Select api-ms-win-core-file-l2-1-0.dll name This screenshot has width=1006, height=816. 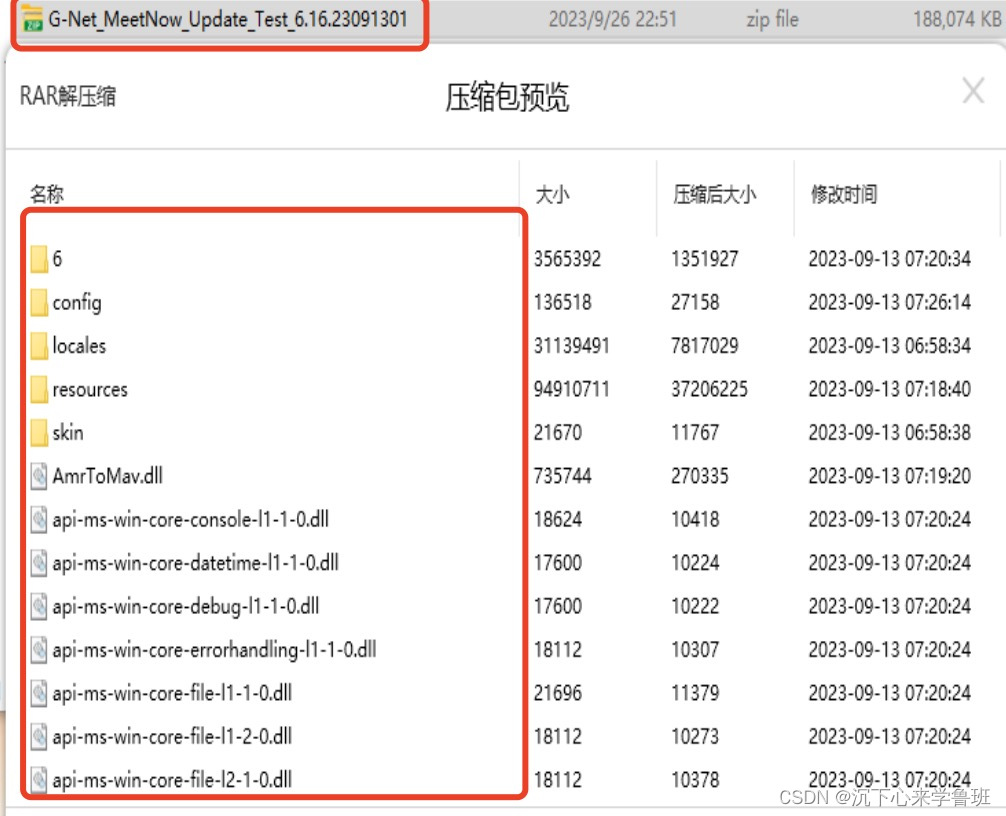[172, 779]
